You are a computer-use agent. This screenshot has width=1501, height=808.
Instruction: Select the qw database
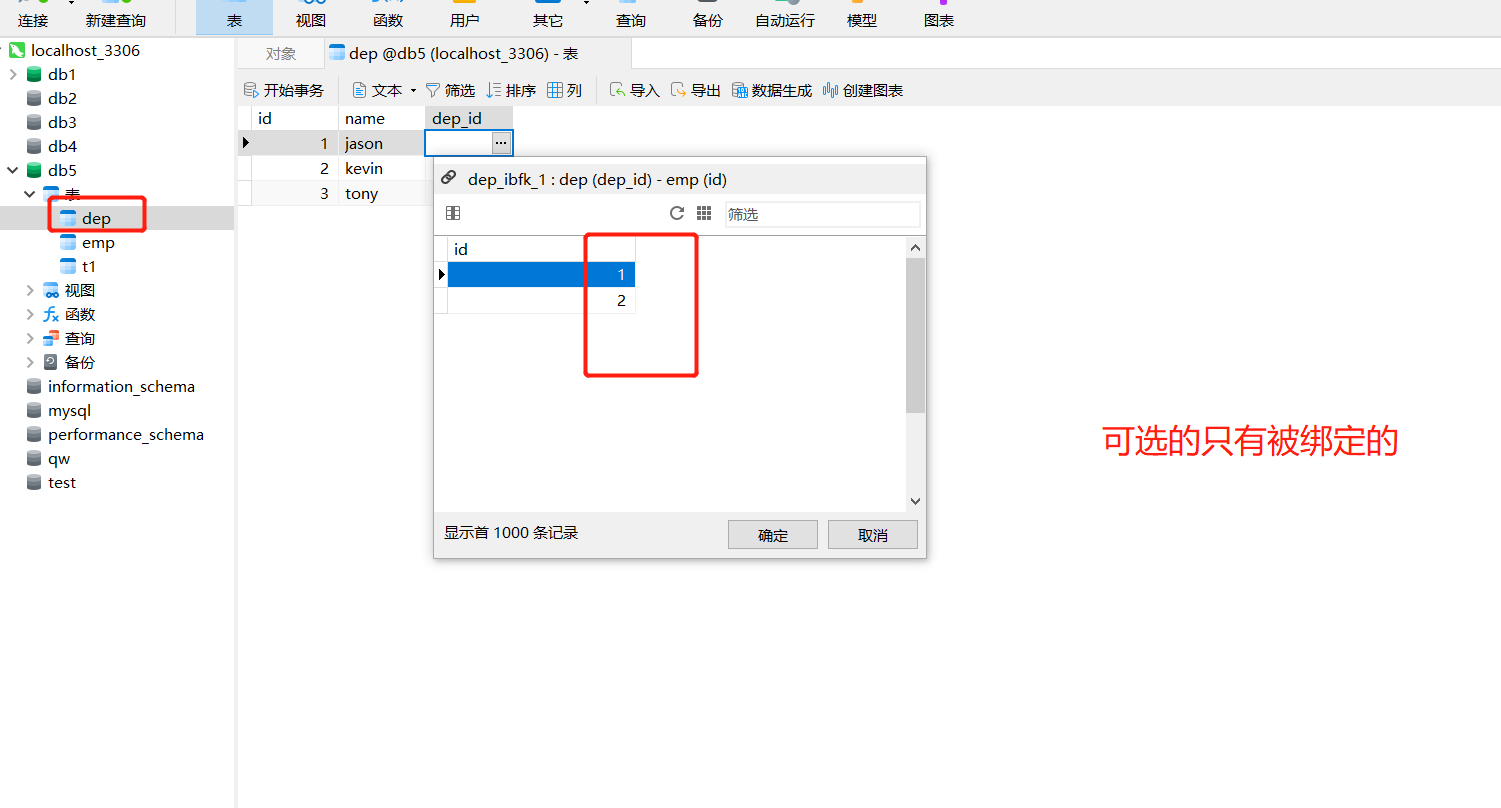[x=59, y=458]
